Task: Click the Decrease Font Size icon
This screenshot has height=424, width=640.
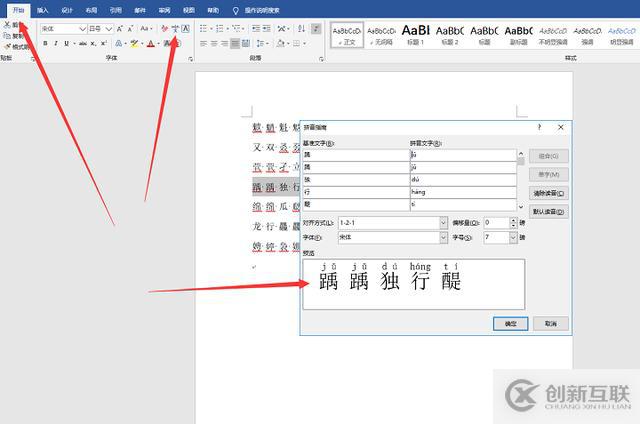Action: point(130,29)
